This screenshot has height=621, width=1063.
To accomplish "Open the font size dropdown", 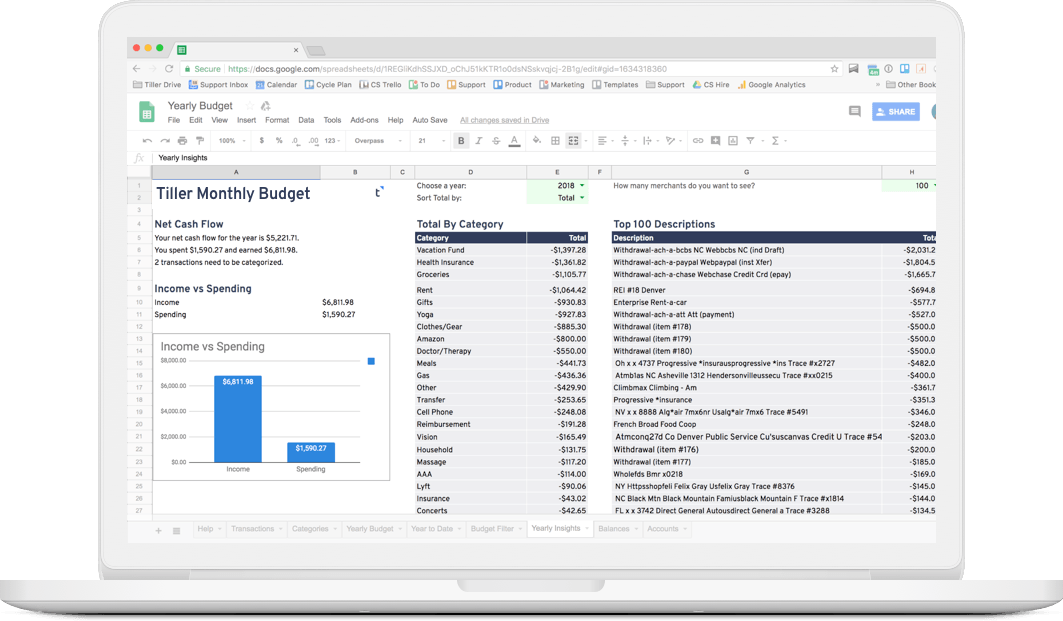I will coord(431,141).
